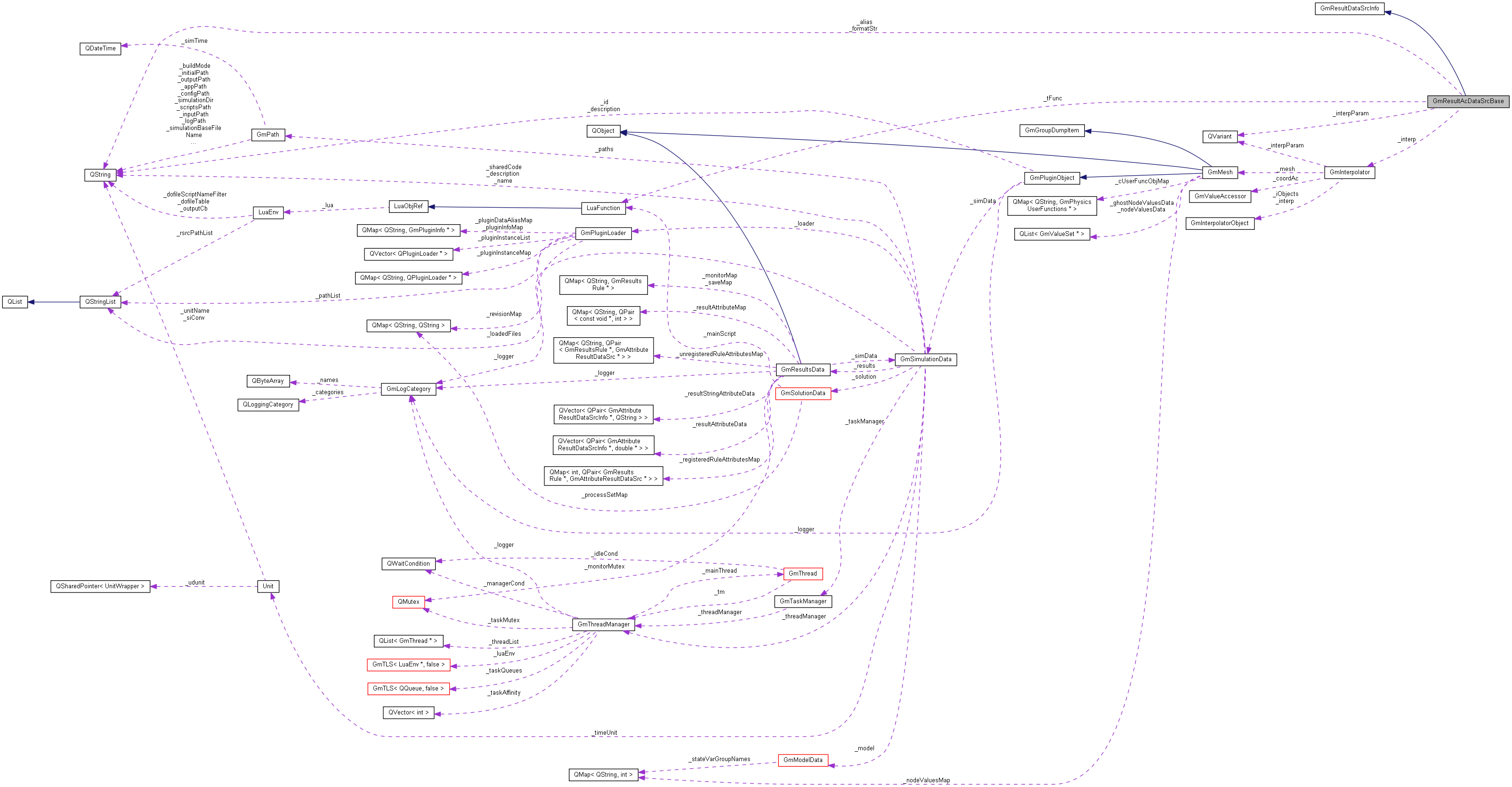1512x787 pixels.
Task: Click the _tFunc edge label
Action: coord(1053,98)
